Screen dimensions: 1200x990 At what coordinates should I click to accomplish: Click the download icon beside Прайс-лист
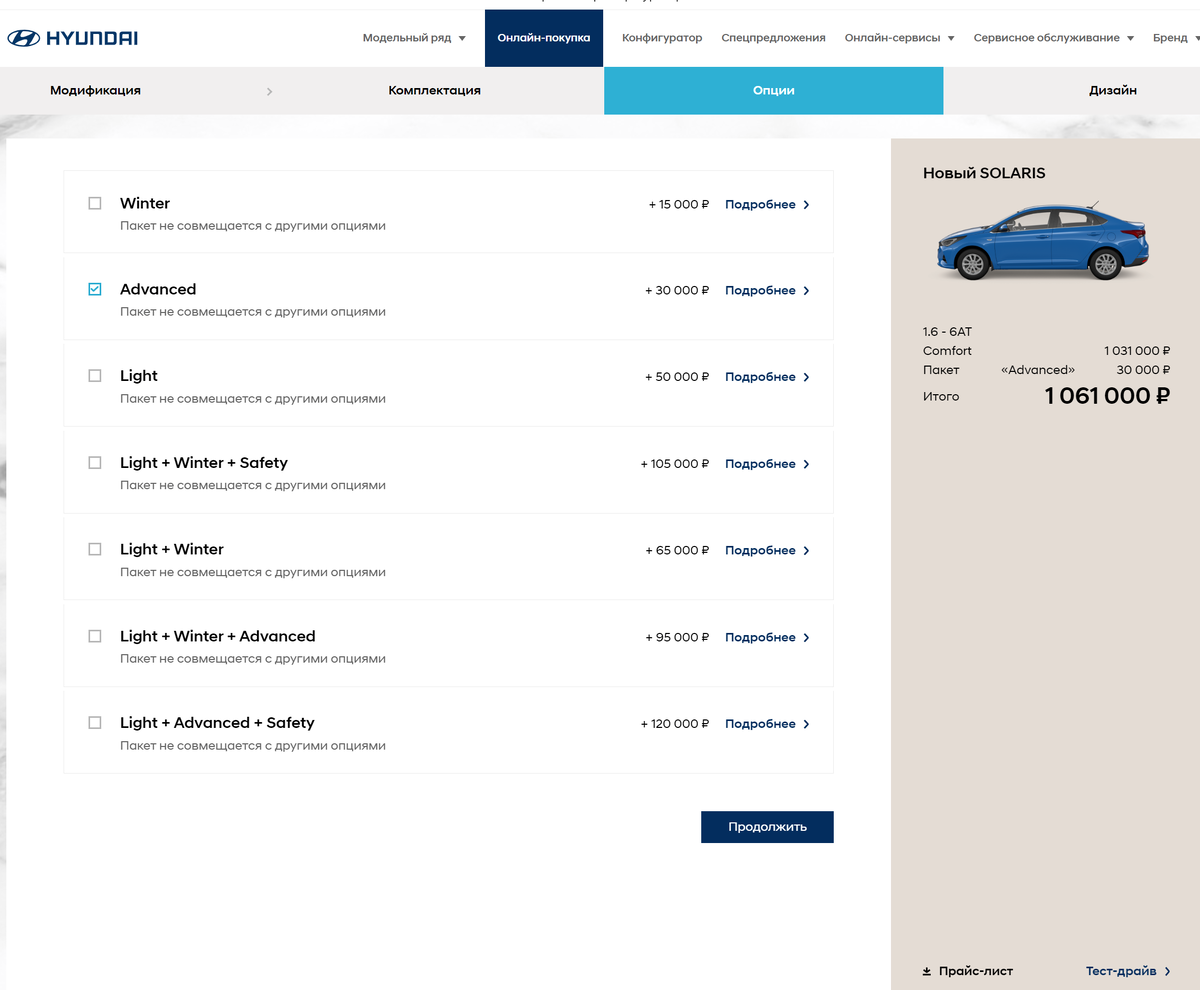point(927,971)
